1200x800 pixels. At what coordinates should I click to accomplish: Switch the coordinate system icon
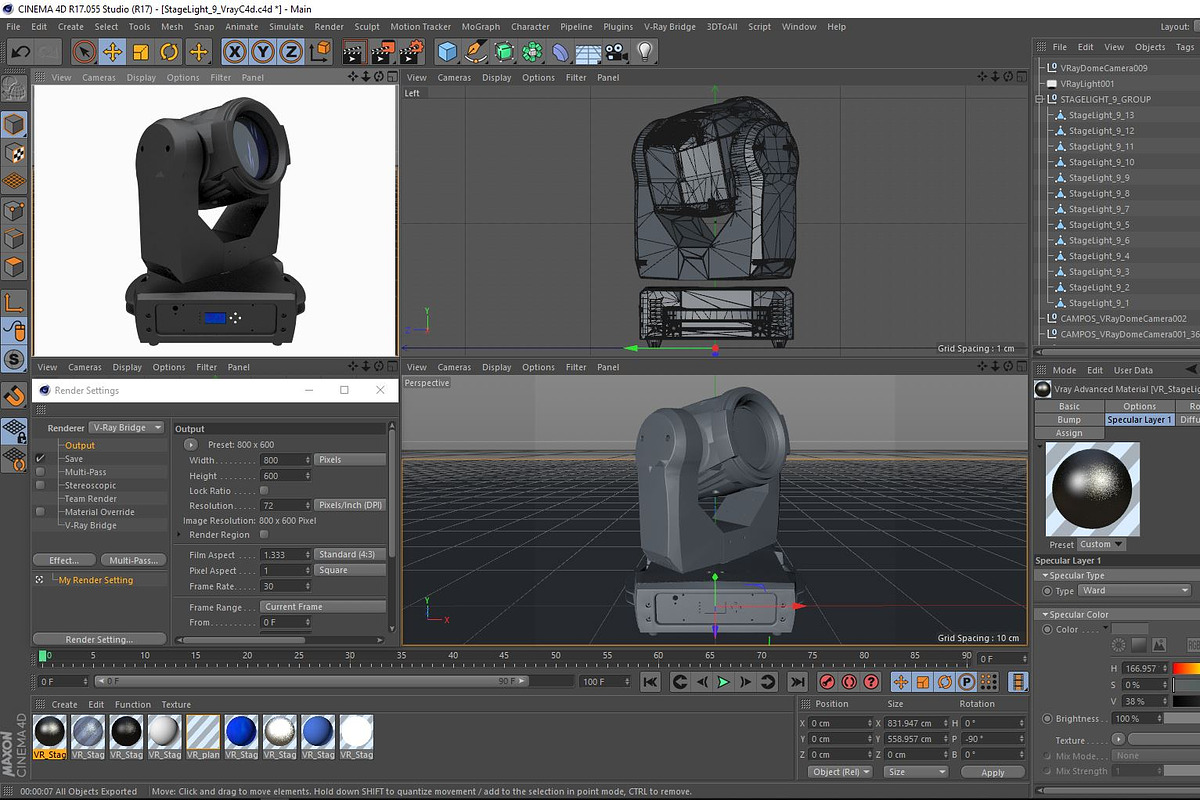(320, 52)
